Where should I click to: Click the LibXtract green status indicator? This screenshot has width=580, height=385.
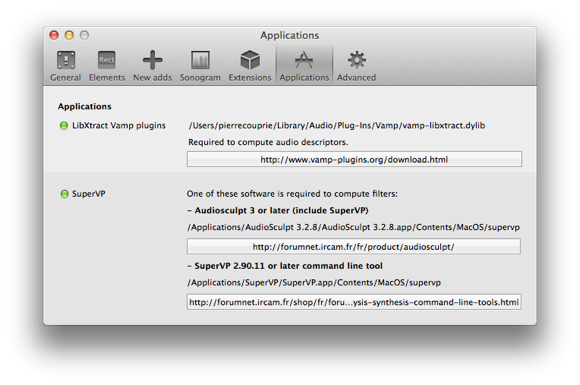[x=64, y=126]
